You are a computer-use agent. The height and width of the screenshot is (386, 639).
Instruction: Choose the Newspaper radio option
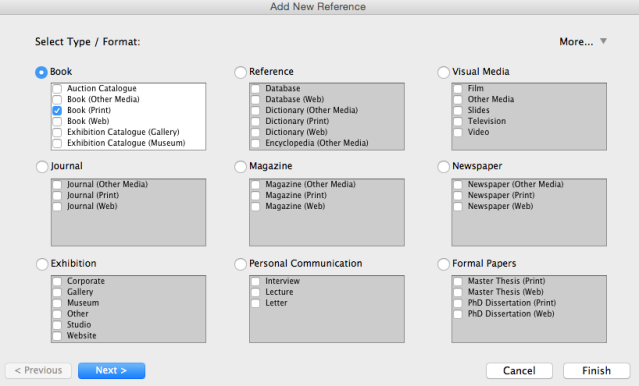(x=443, y=167)
